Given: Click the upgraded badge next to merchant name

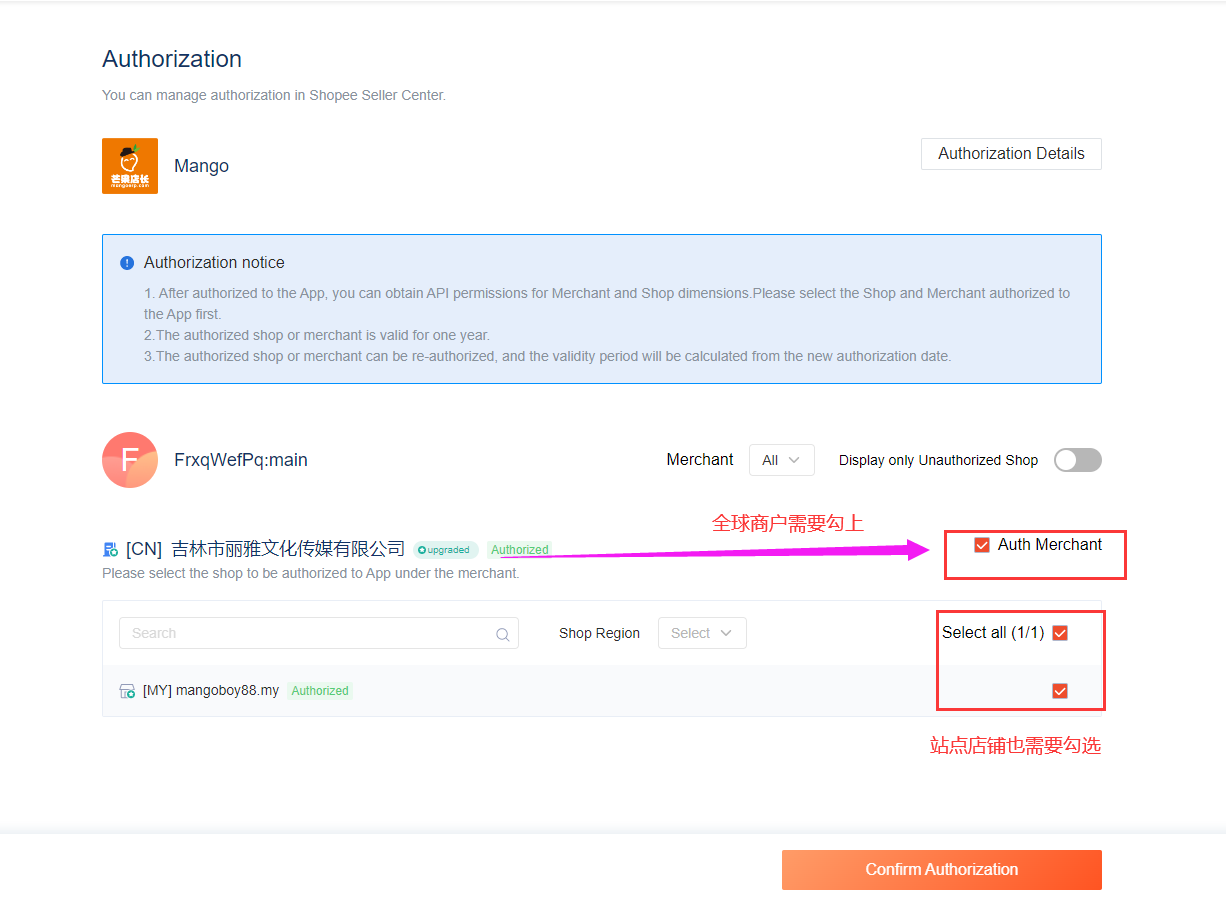Looking at the screenshot, I should (445, 550).
